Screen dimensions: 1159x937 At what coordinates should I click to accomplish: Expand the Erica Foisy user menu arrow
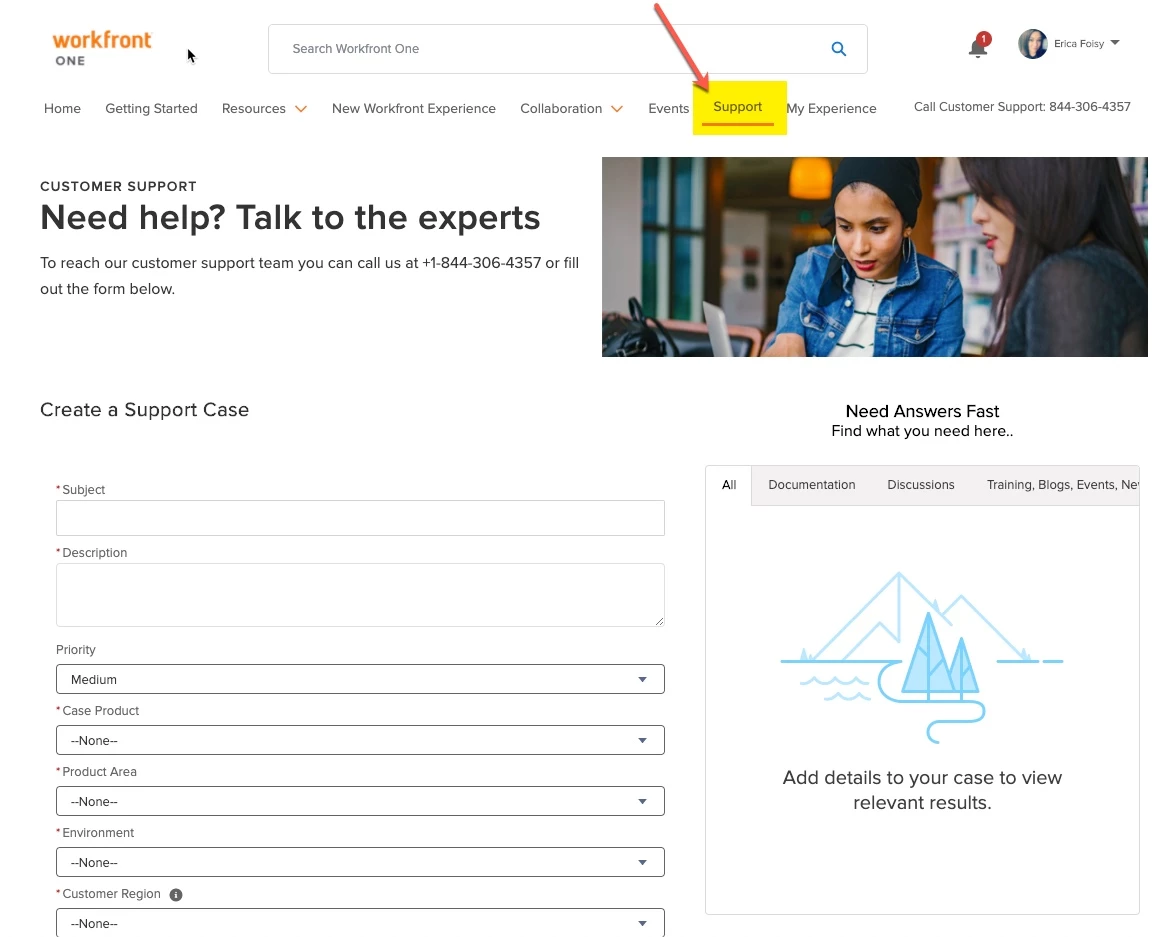point(1115,42)
